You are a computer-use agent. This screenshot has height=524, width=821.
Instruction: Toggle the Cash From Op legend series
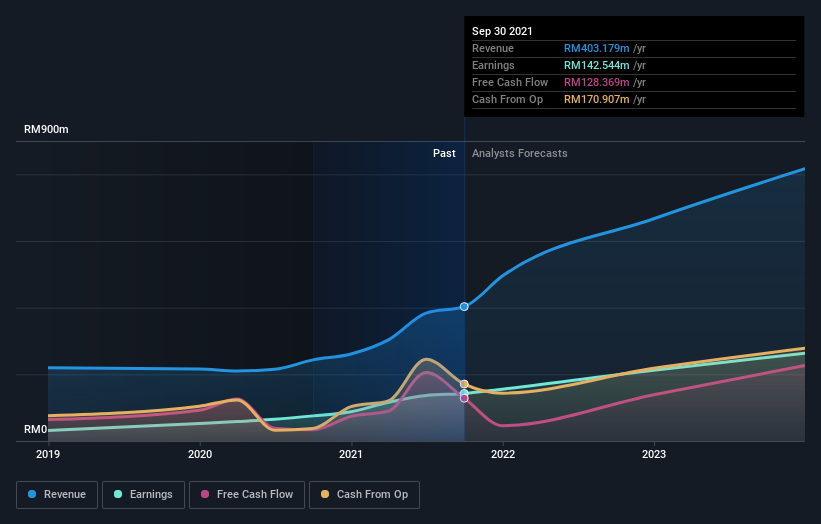click(364, 495)
